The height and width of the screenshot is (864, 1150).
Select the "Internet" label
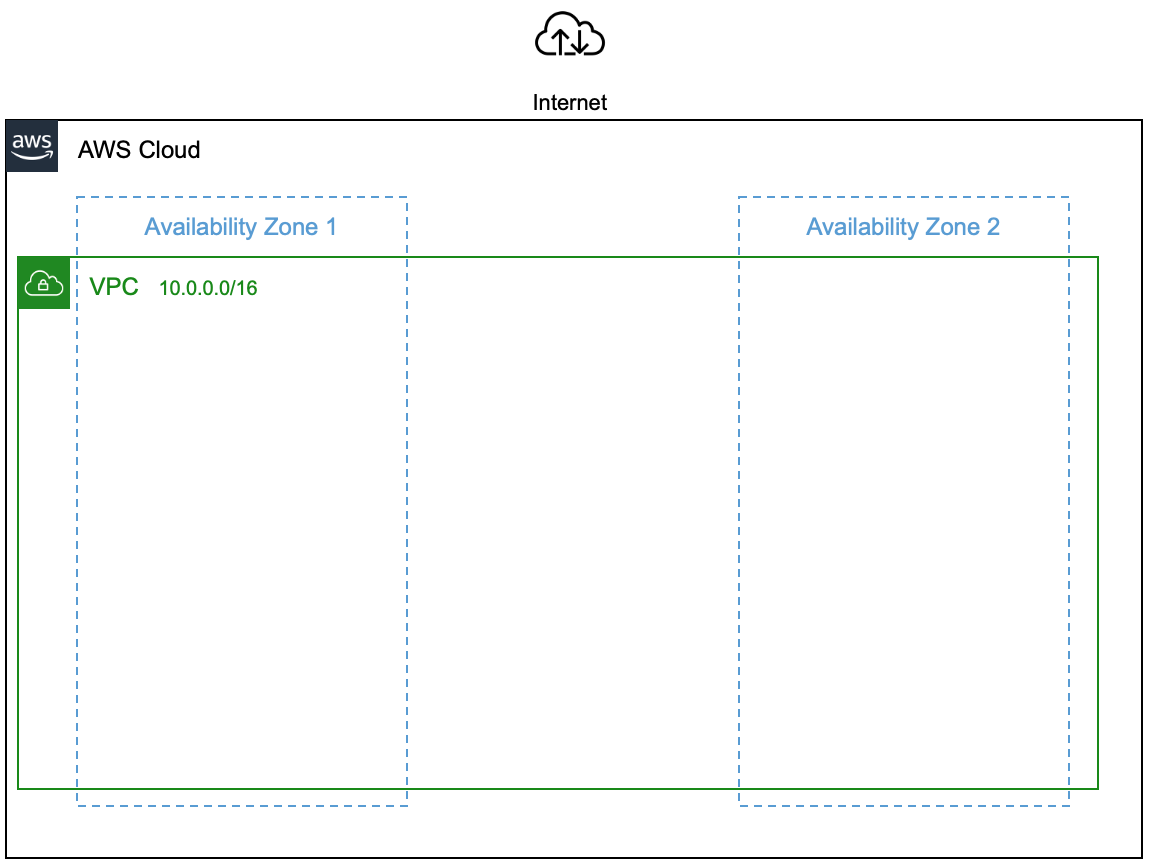570,103
